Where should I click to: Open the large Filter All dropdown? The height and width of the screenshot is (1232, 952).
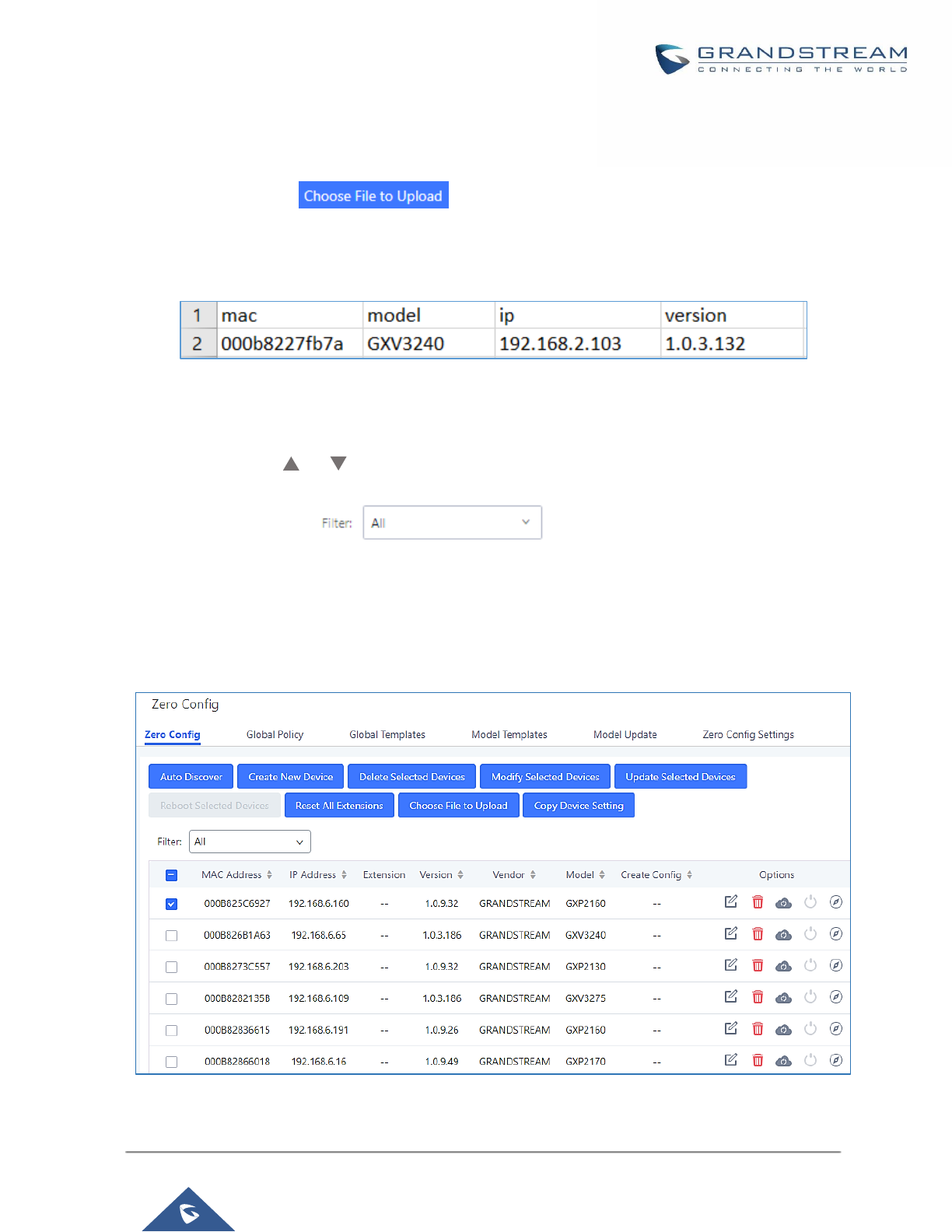tap(452, 523)
